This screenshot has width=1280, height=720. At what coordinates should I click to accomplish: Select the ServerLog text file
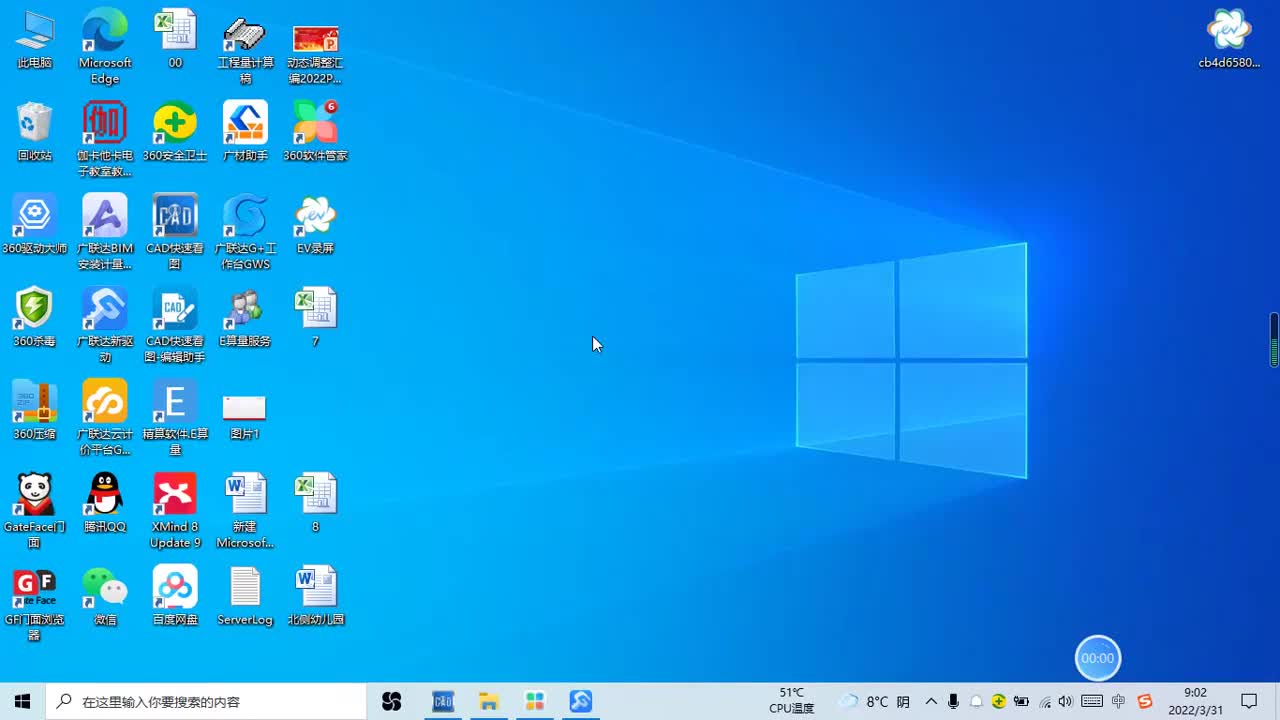[245, 597]
